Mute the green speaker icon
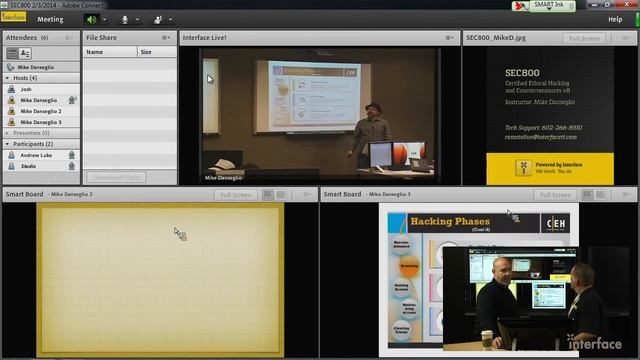 click(x=91, y=19)
